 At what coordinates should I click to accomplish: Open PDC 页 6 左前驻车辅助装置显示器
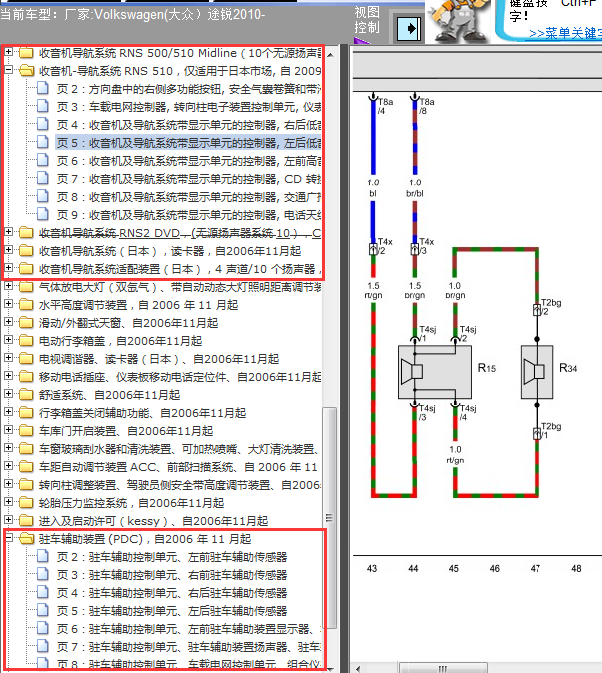tap(188, 629)
